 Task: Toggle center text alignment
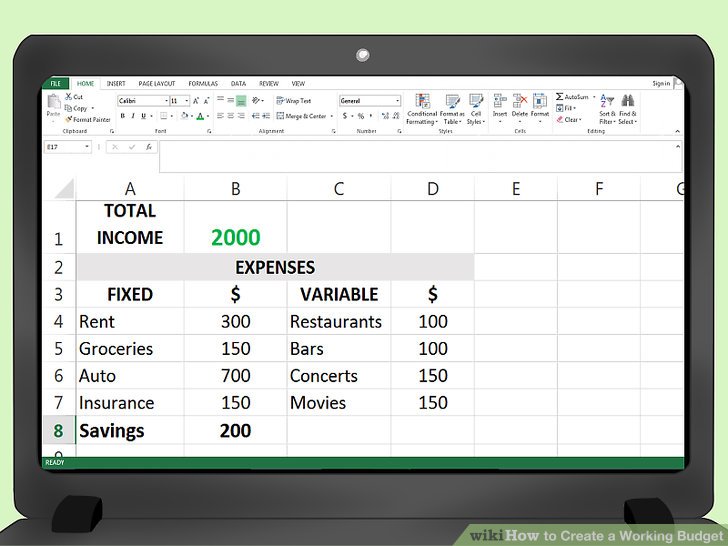(231, 116)
